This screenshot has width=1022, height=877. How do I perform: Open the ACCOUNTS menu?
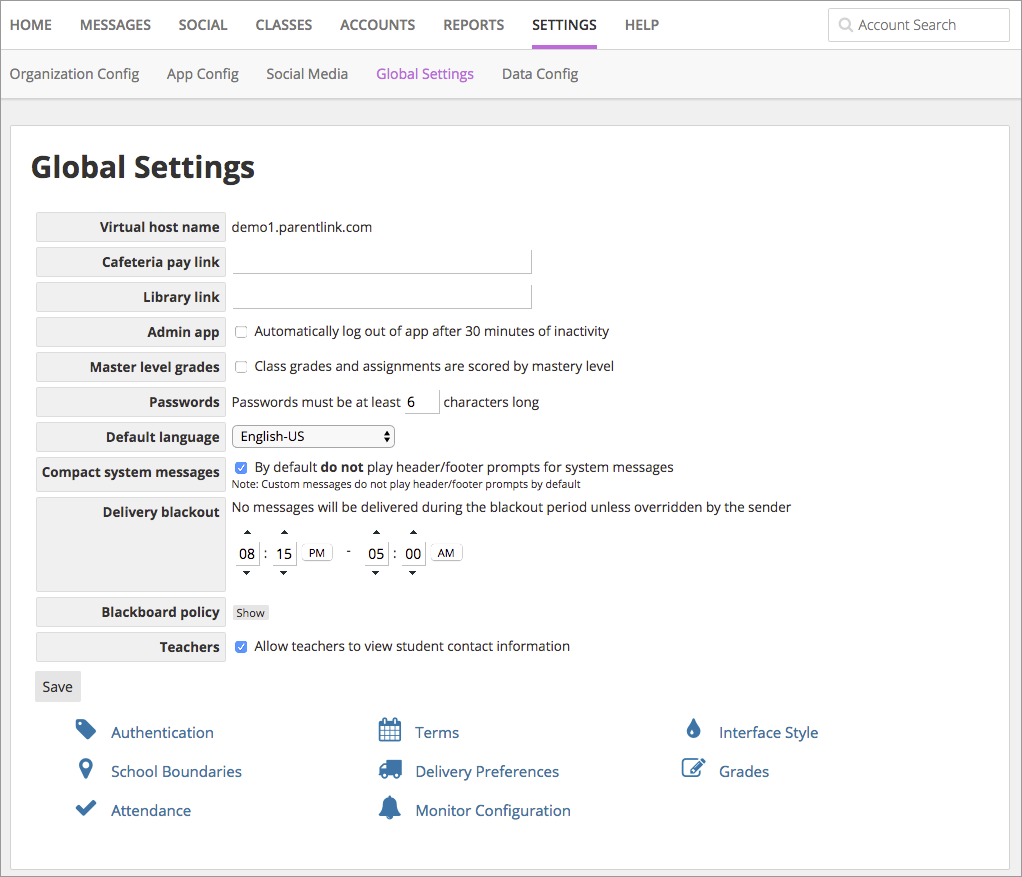(x=377, y=25)
